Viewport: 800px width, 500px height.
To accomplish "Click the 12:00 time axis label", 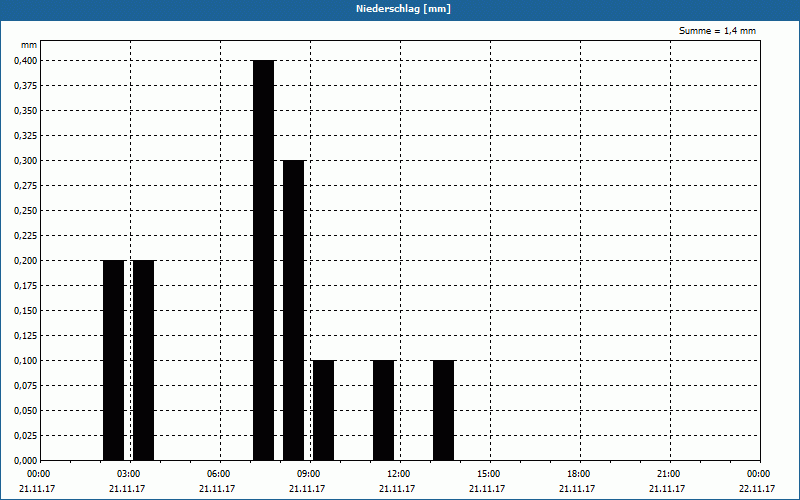I will click(398, 474).
